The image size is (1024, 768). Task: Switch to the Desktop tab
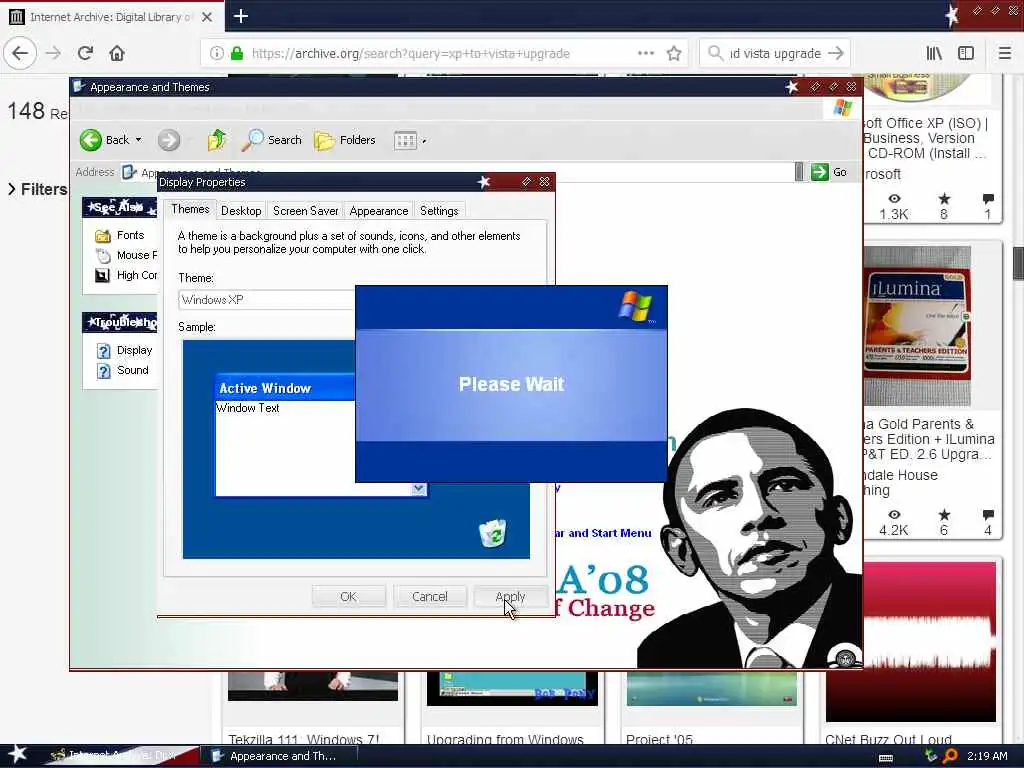[241, 211]
